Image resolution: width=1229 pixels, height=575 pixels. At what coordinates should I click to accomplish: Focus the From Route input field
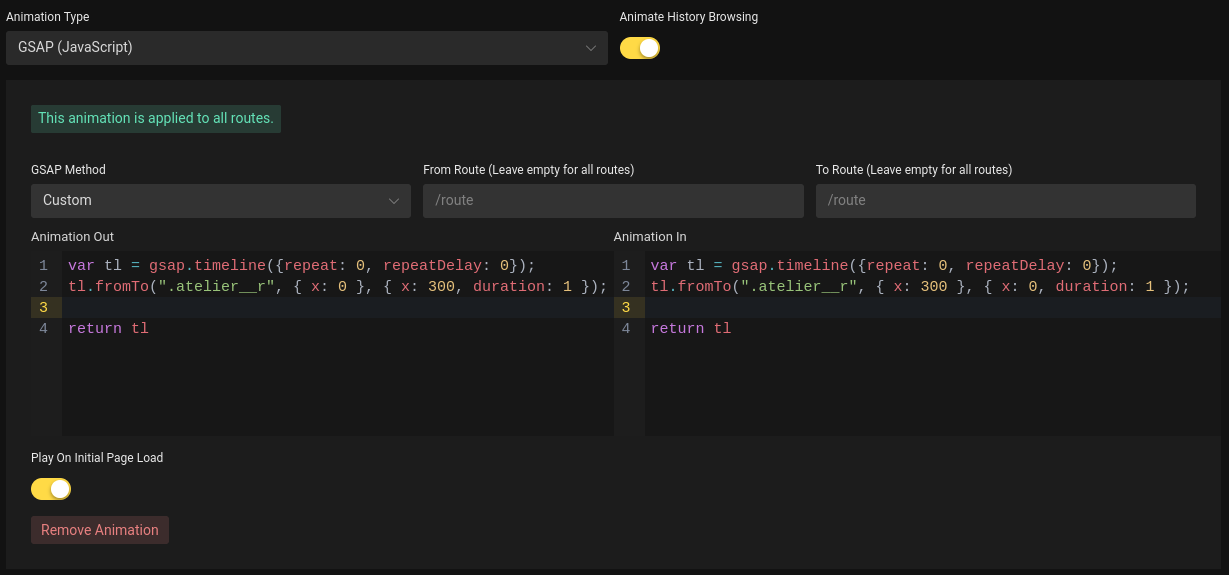[x=613, y=200]
